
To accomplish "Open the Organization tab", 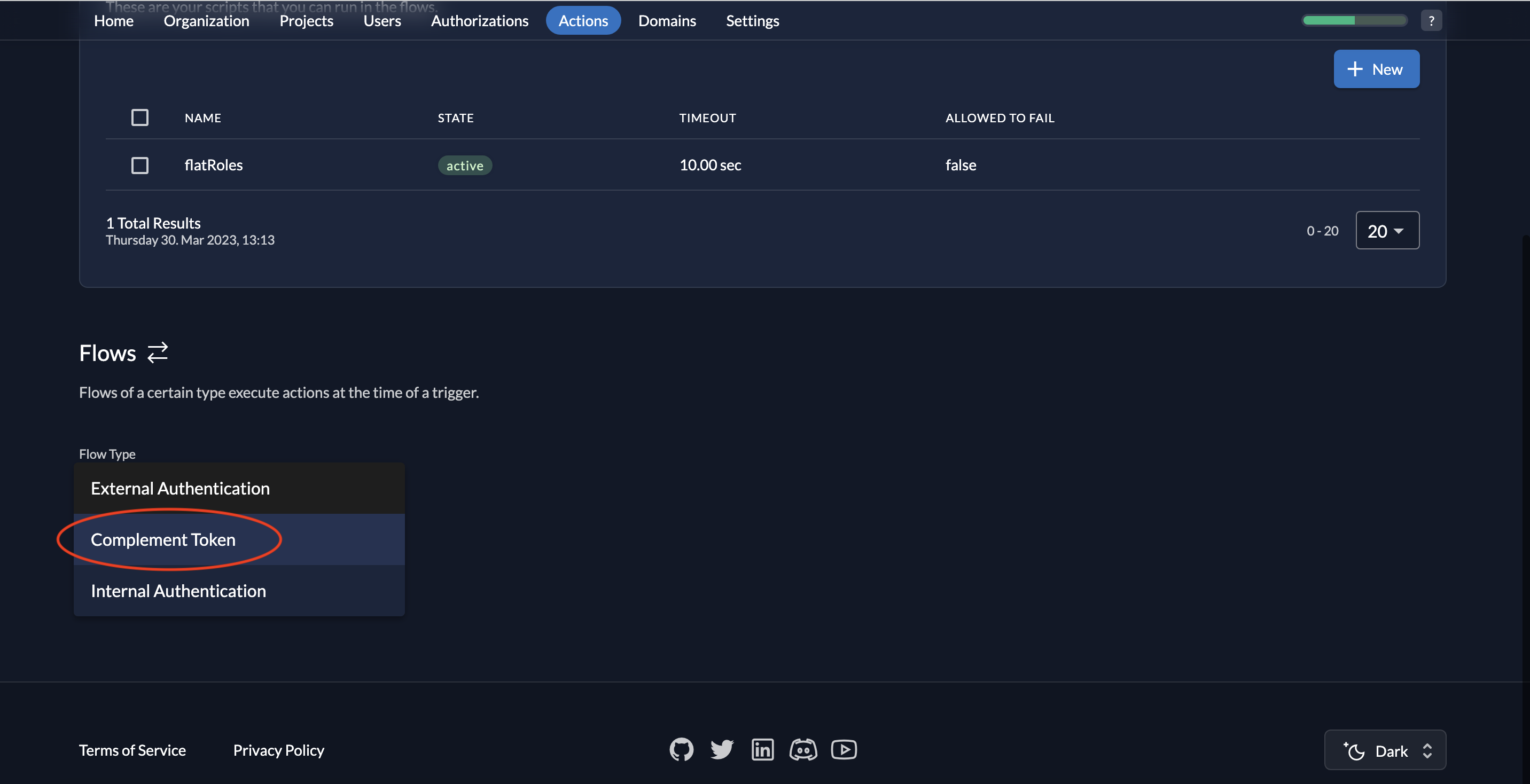I will pyautogui.click(x=206, y=20).
